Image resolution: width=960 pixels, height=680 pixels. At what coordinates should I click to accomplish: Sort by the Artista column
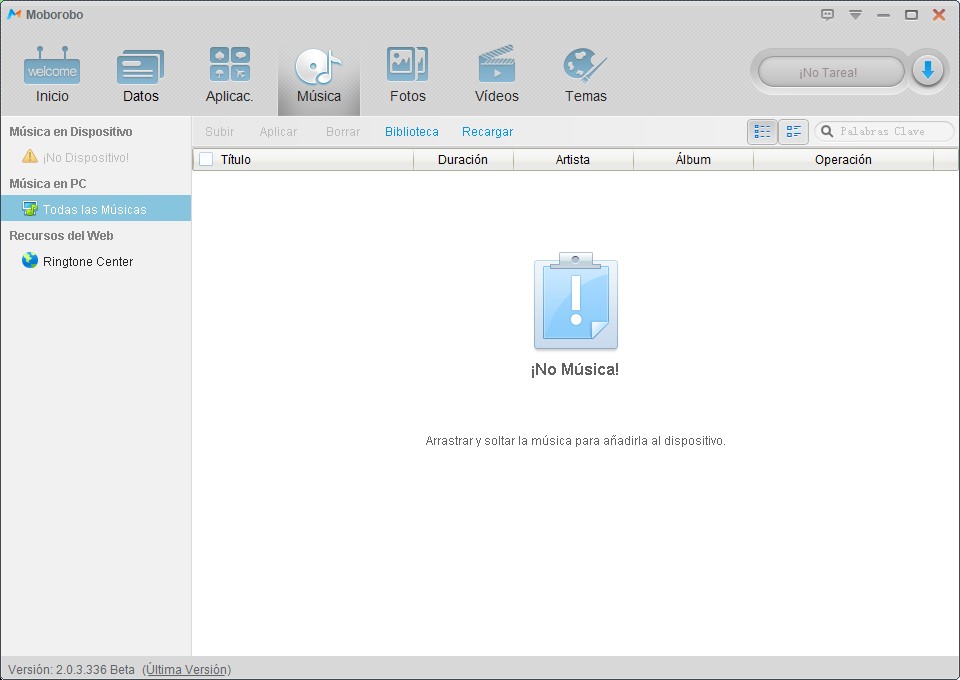(x=573, y=160)
